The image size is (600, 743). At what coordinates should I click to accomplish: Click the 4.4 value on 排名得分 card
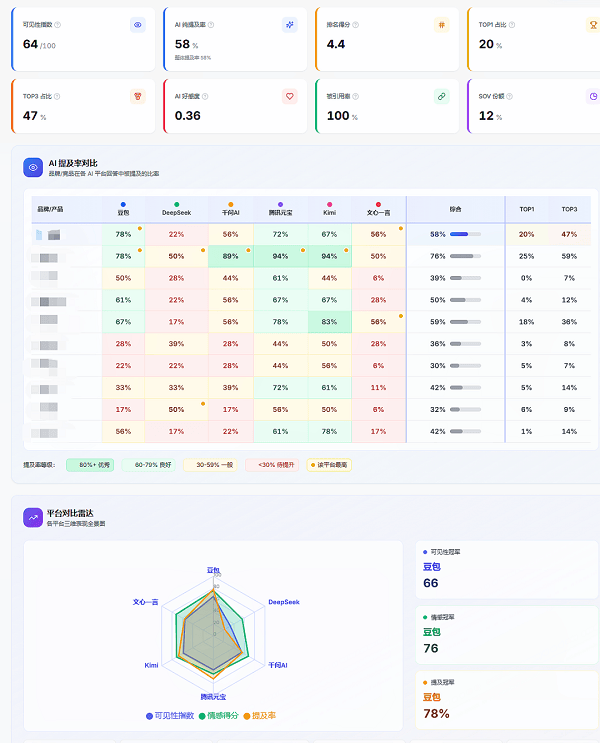pos(336,44)
